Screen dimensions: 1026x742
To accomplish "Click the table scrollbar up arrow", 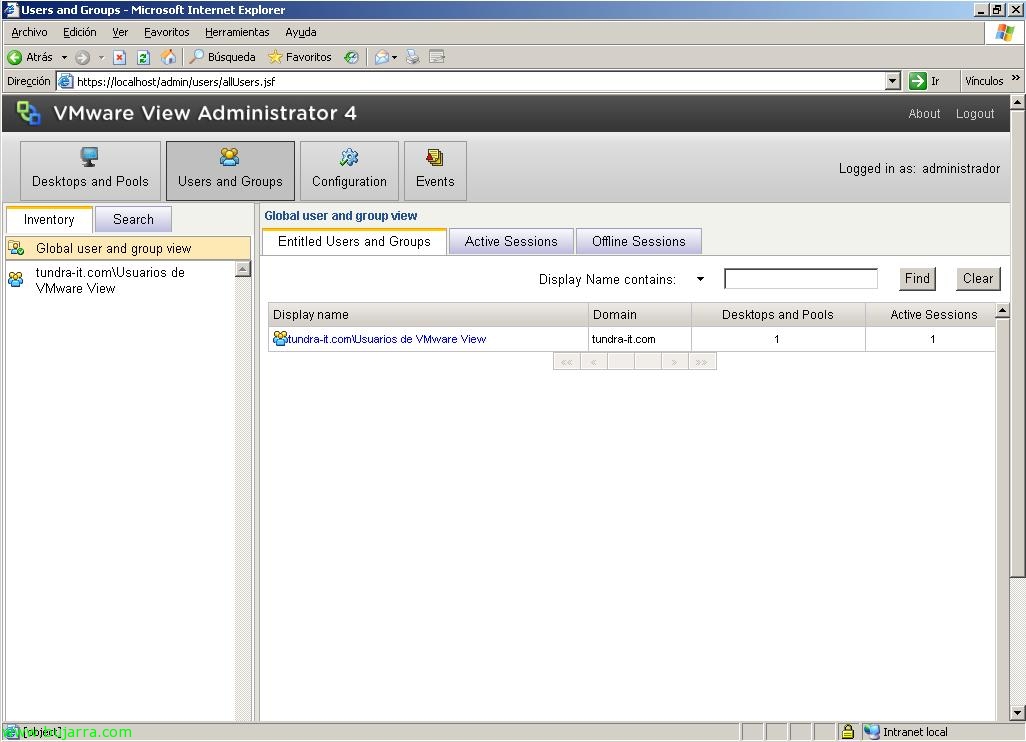I will [1002, 309].
